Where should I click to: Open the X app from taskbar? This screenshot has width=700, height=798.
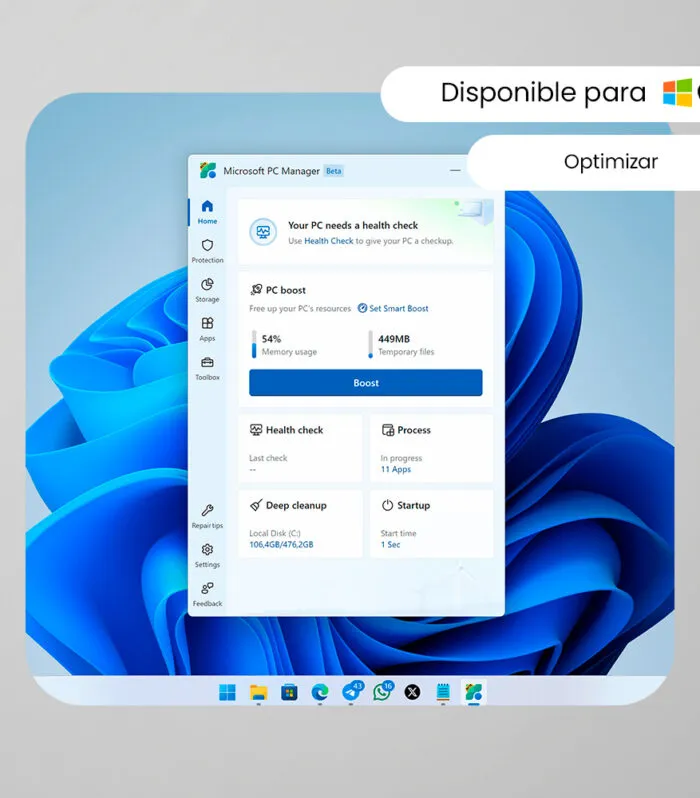point(412,692)
